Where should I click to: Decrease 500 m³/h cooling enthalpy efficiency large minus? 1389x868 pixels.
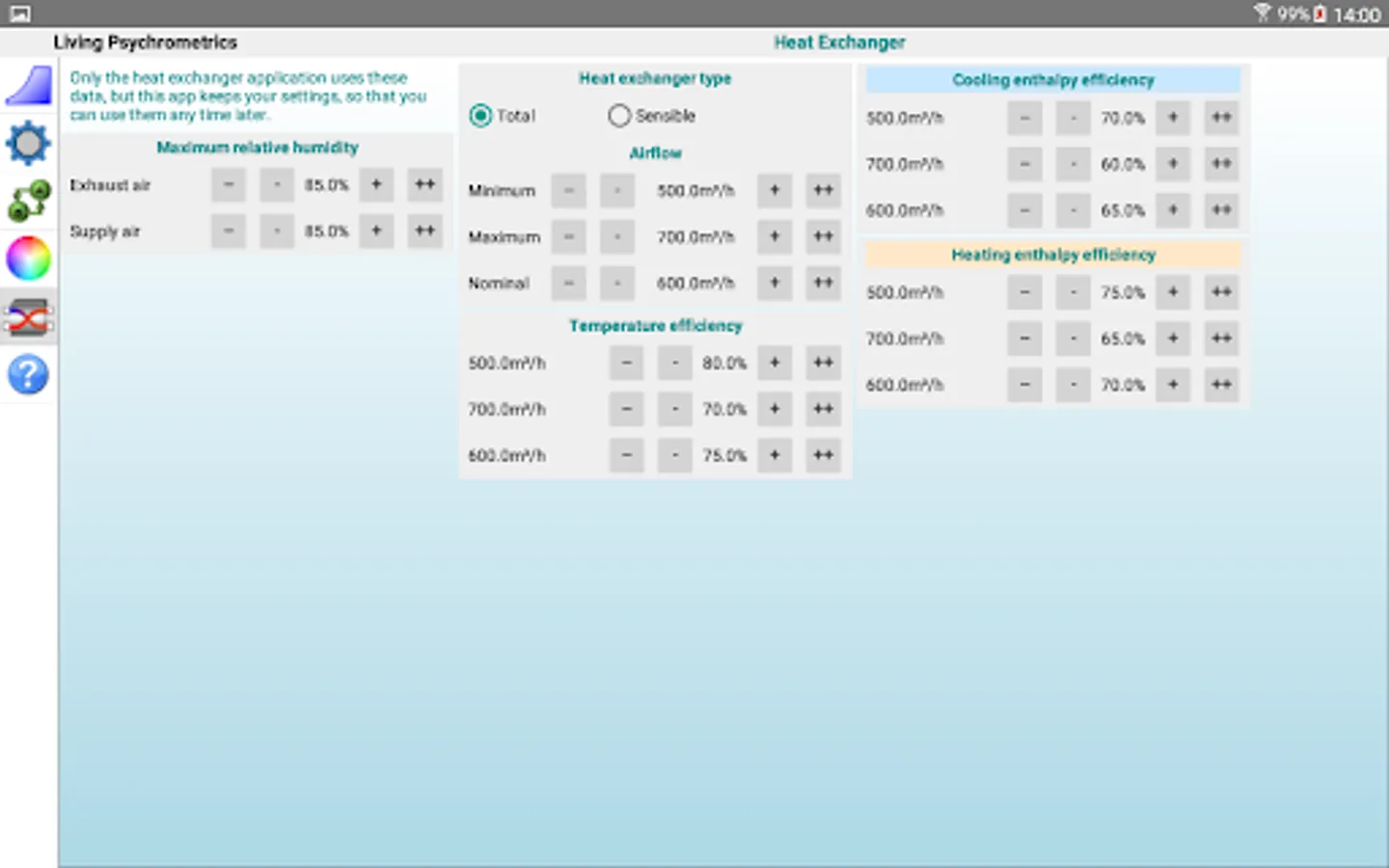pos(1025,118)
